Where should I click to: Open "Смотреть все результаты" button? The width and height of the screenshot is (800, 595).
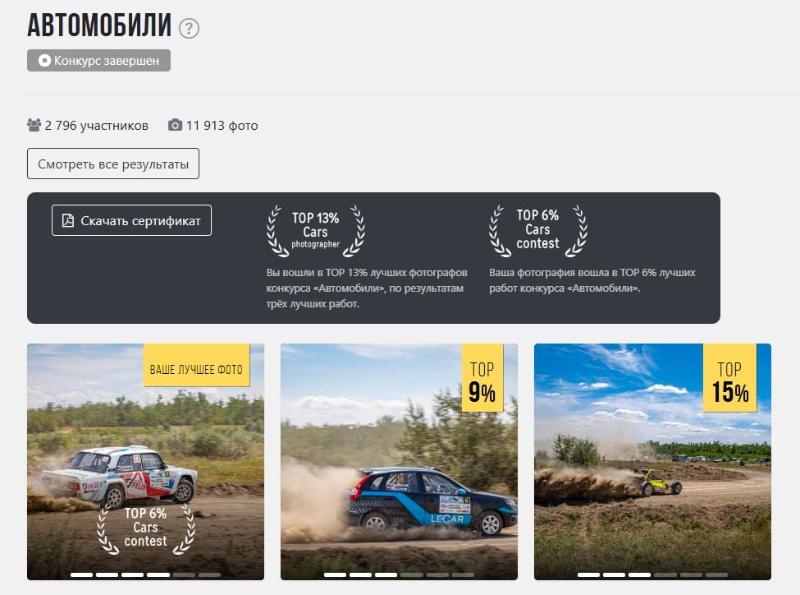113,164
